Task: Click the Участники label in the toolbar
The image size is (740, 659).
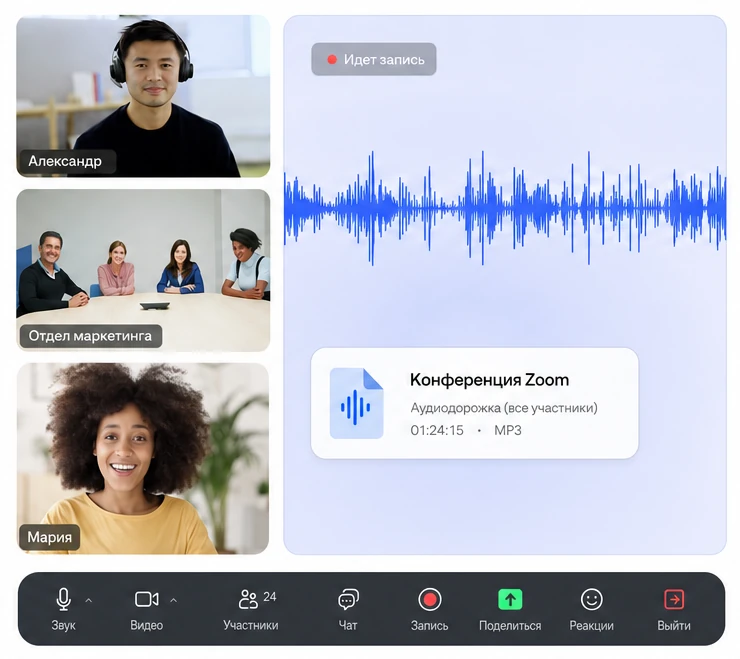Action: pos(251,625)
